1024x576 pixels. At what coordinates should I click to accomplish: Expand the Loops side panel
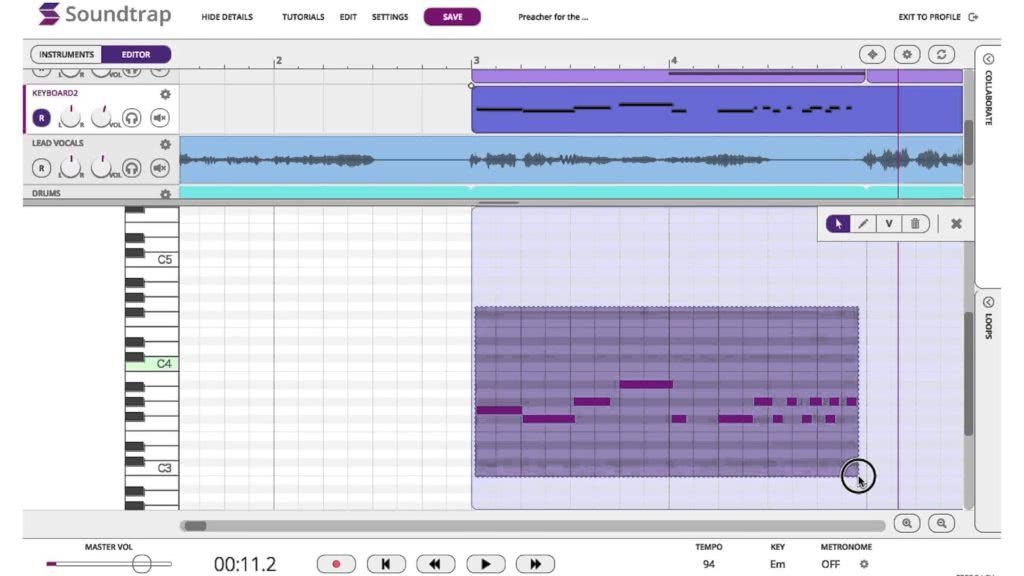pos(988,303)
